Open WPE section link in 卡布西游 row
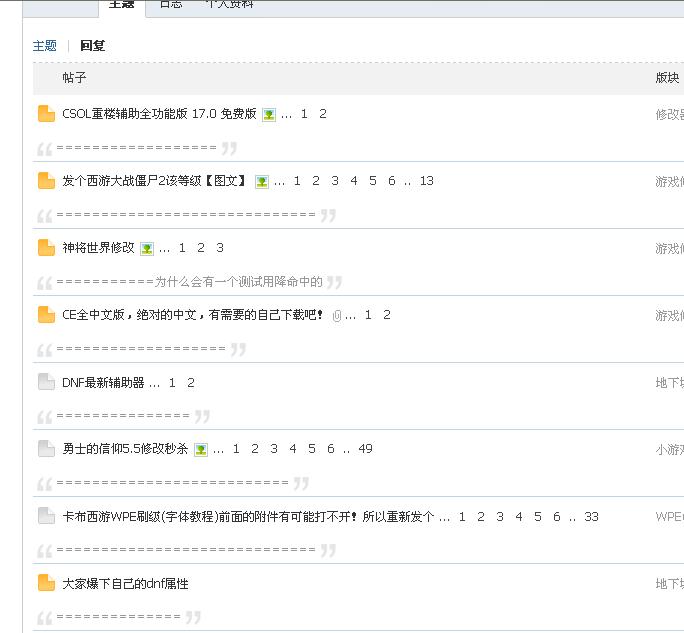 [x=670, y=517]
